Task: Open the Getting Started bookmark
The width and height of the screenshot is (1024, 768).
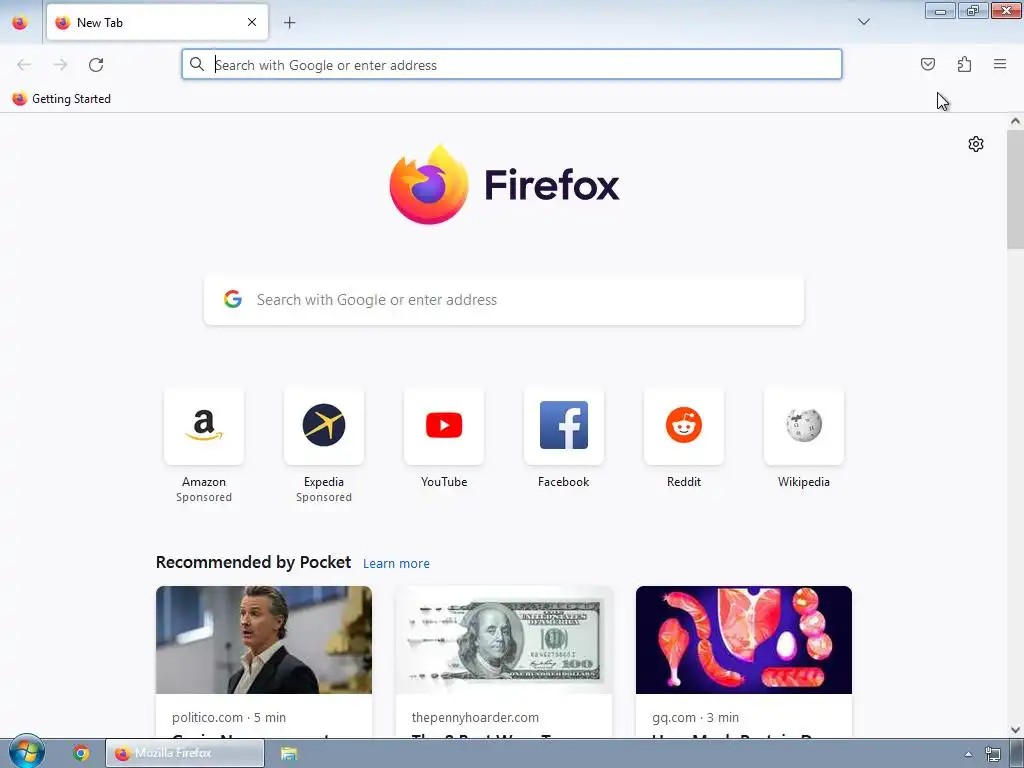Action: point(62,99)
